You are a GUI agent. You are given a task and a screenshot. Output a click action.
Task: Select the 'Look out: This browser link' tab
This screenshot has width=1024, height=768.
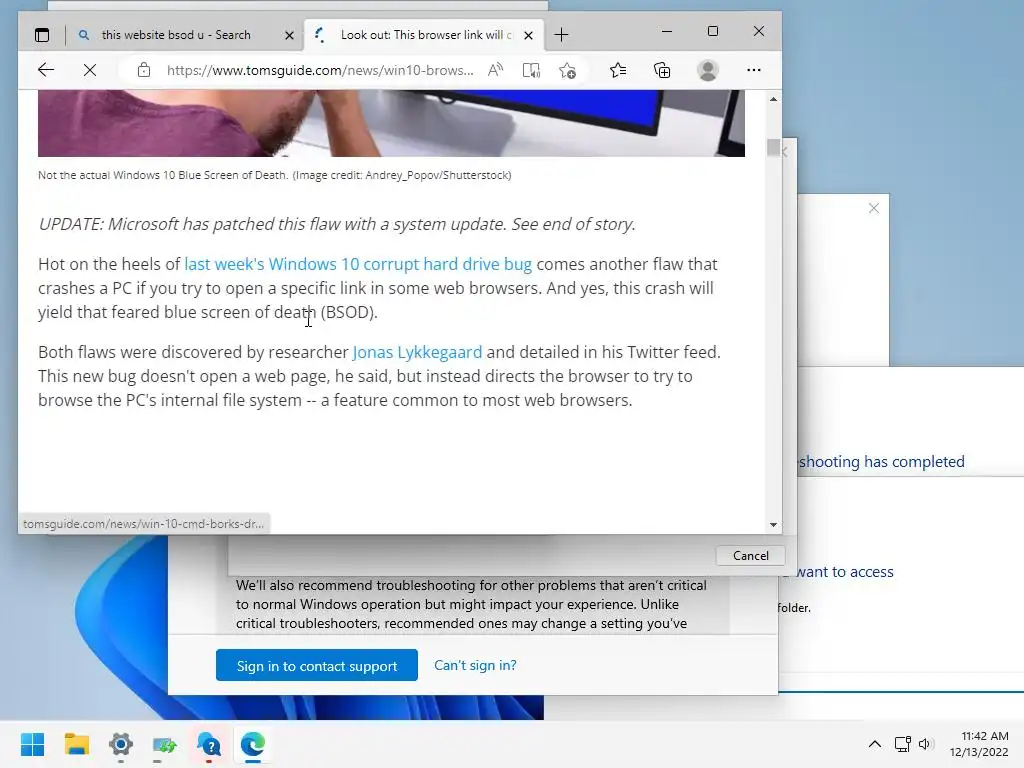(425, 35)
